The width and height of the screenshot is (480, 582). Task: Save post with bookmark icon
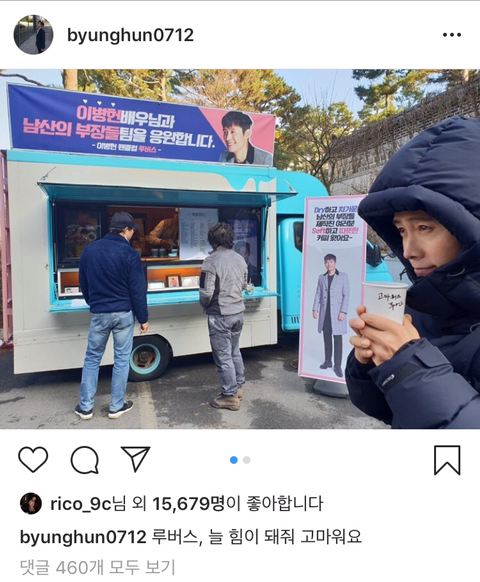tap(447, 460)
